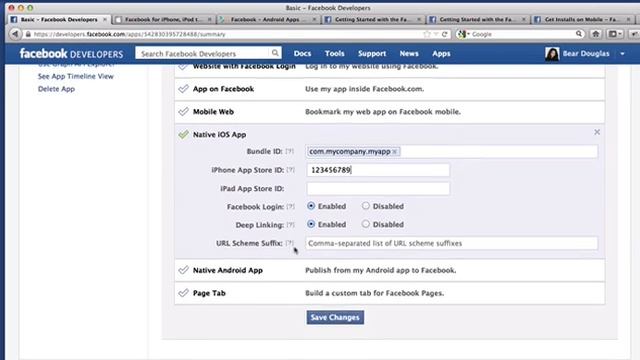Click the browser back arrow button
The image size is (640, 360).
click(x=15, y=34)
